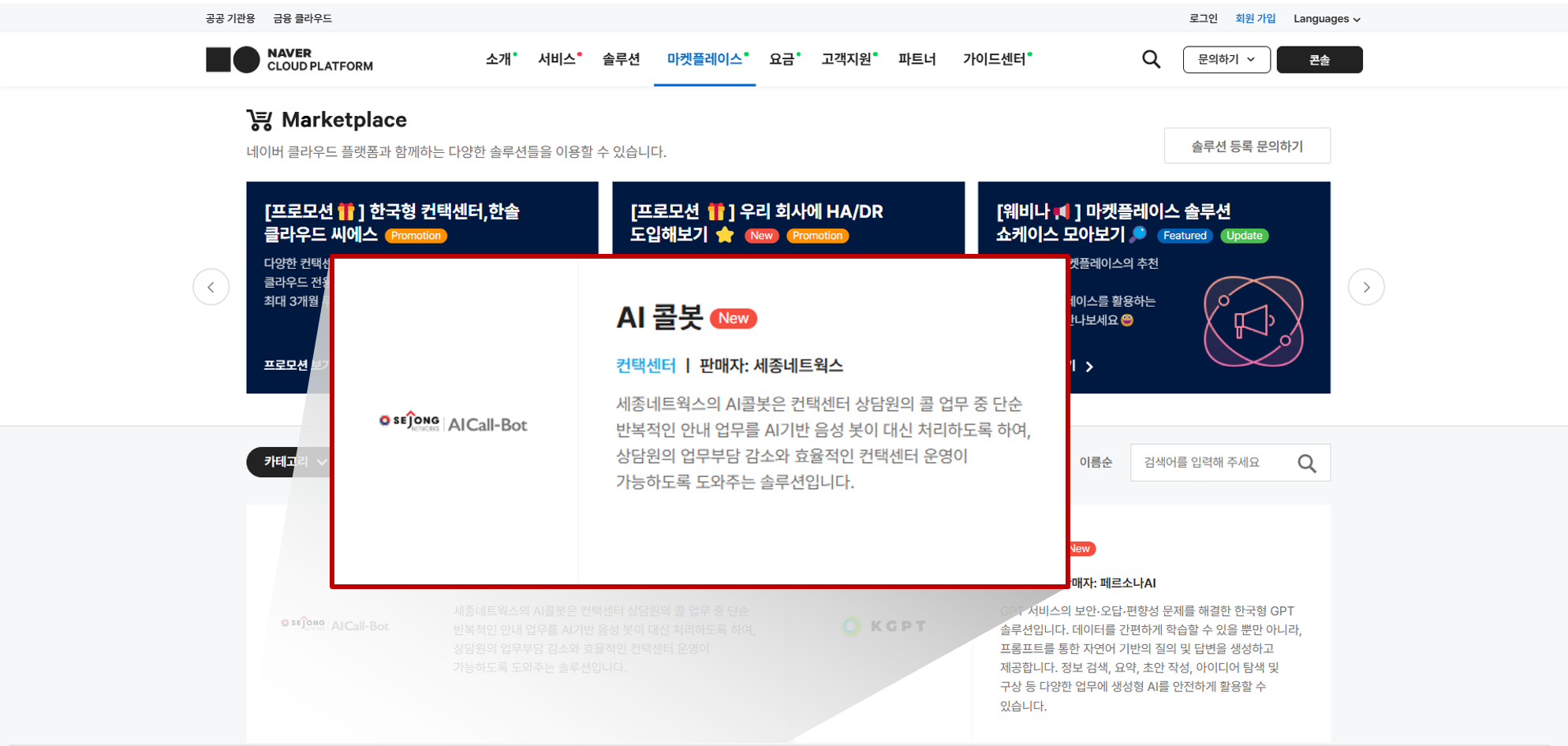Open the header search magnifier icon

[1151, 59]
